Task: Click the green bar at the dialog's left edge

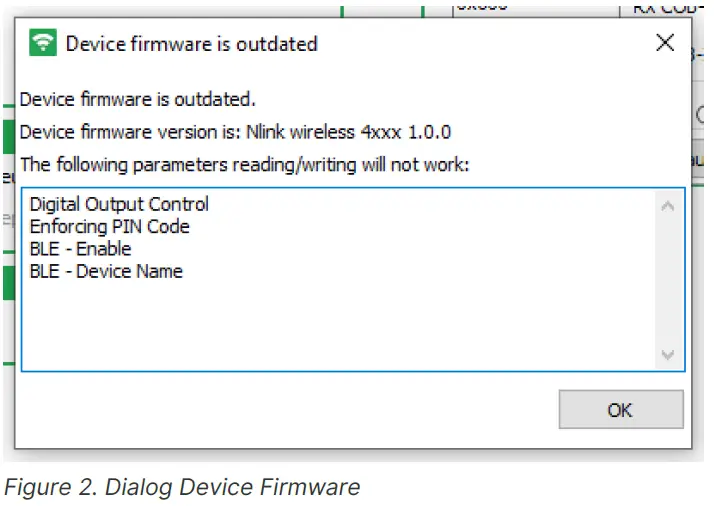Action: click(8, 135)
